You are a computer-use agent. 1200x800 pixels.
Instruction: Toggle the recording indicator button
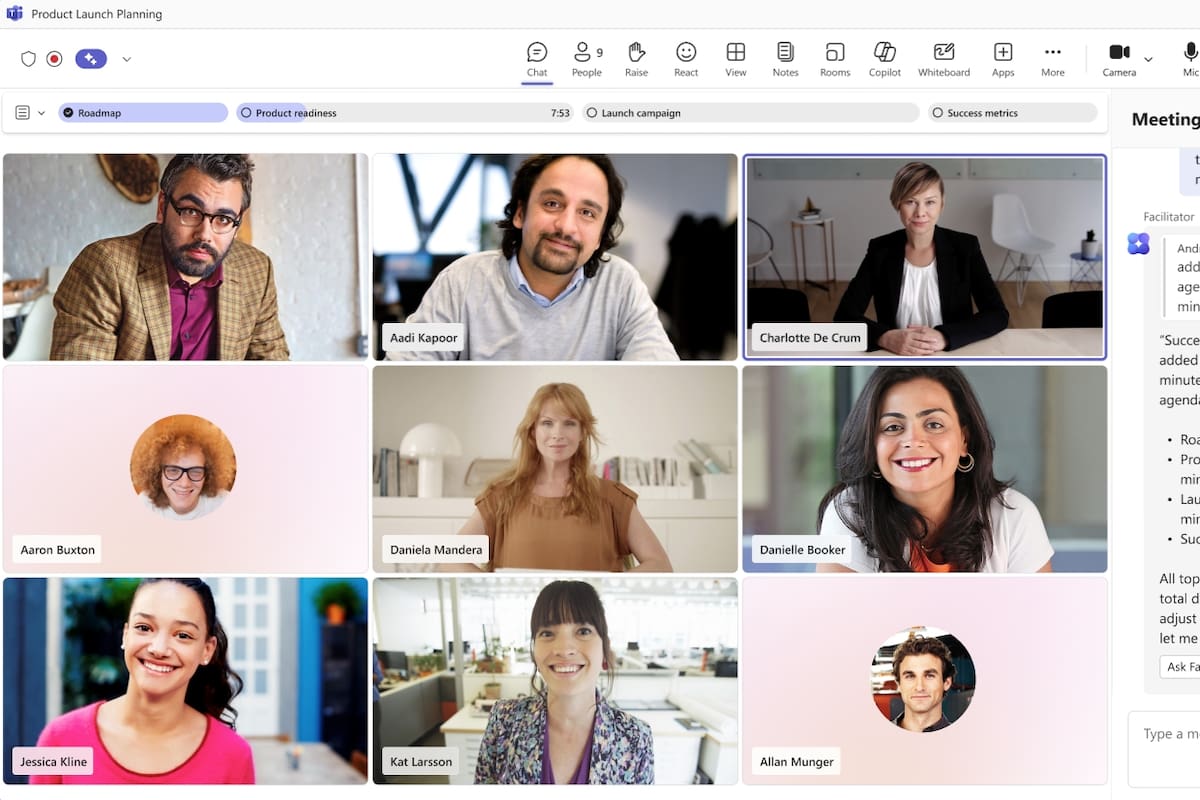55,59
